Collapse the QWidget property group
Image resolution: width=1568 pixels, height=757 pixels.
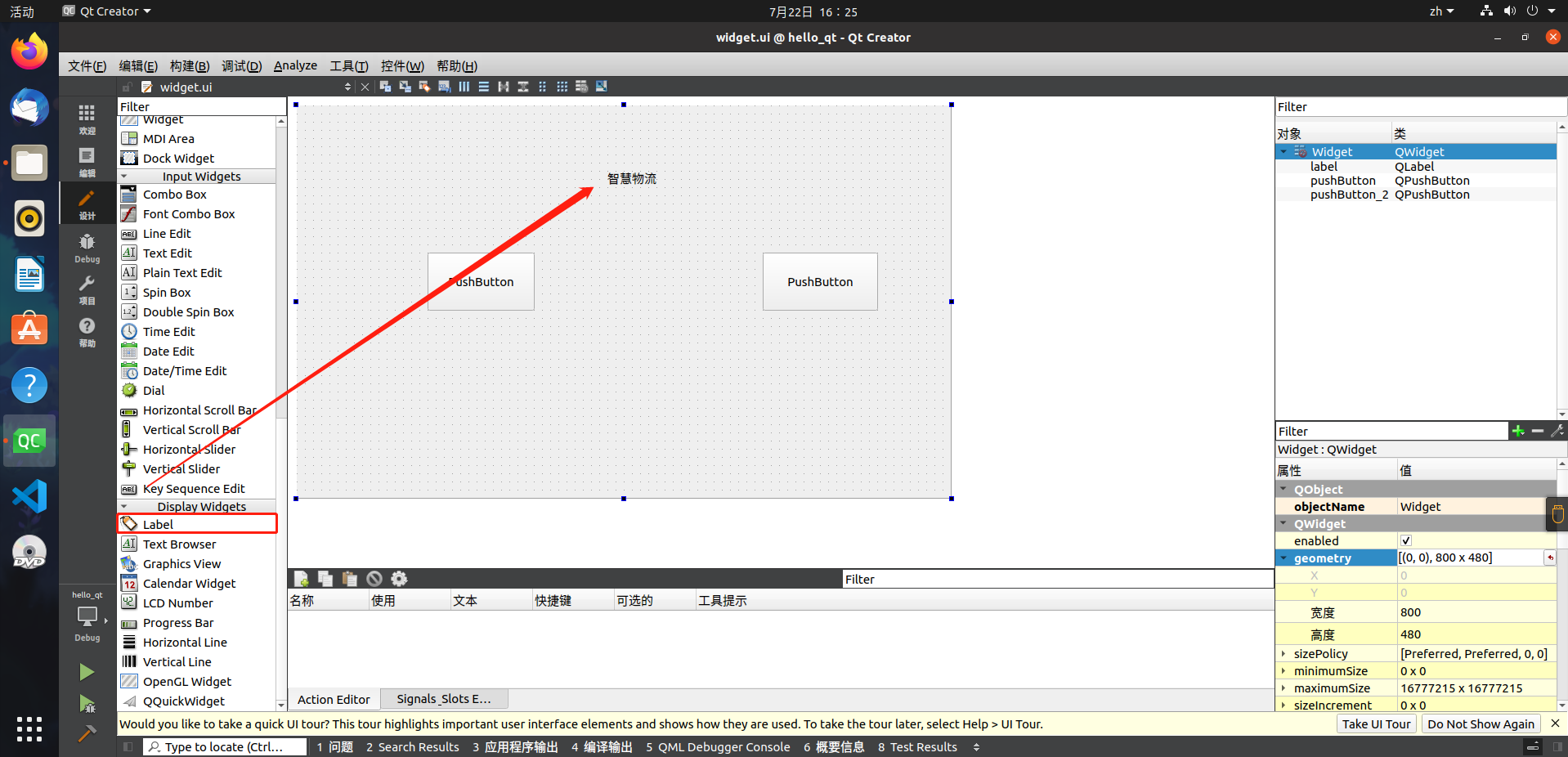click(x=1284, y=524)
